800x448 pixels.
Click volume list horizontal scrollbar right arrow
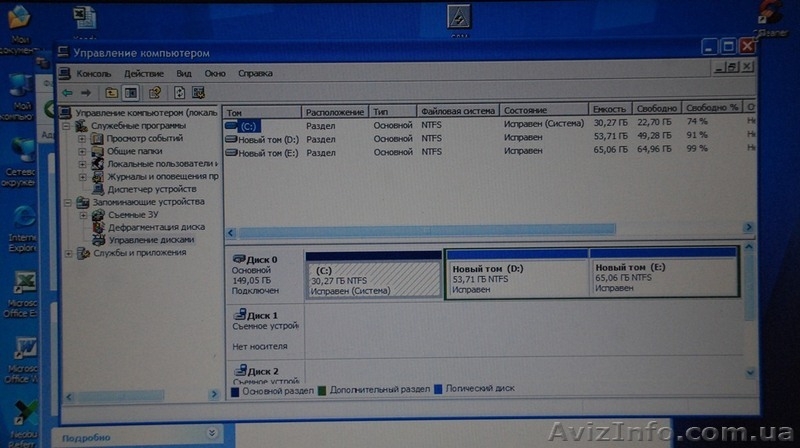pyautogui.click(x=748, y=227)
